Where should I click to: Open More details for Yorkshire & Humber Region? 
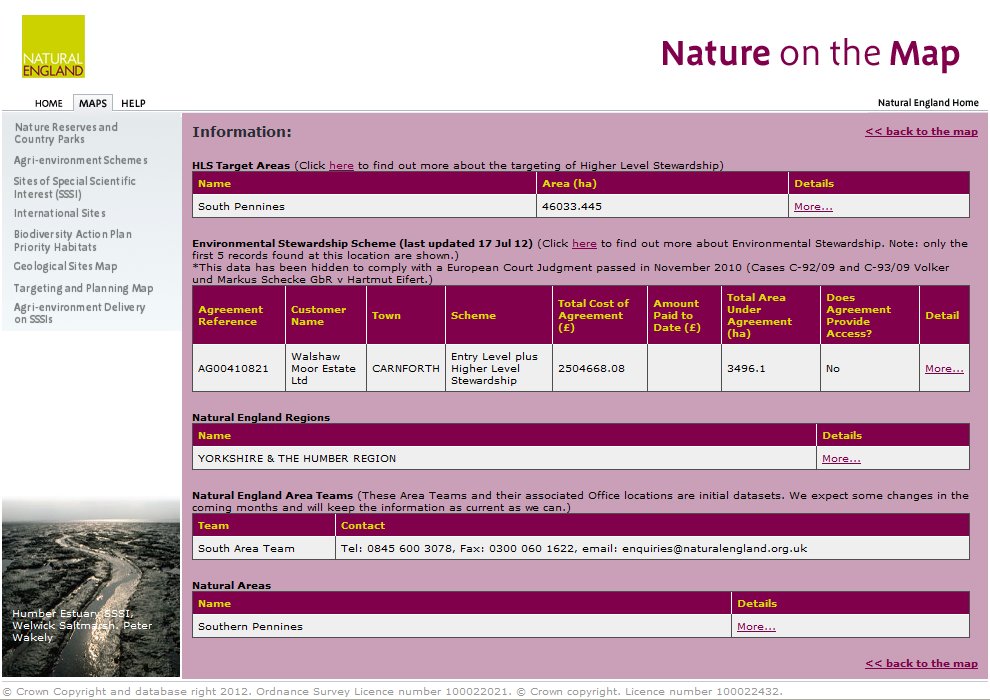[841, 458]
